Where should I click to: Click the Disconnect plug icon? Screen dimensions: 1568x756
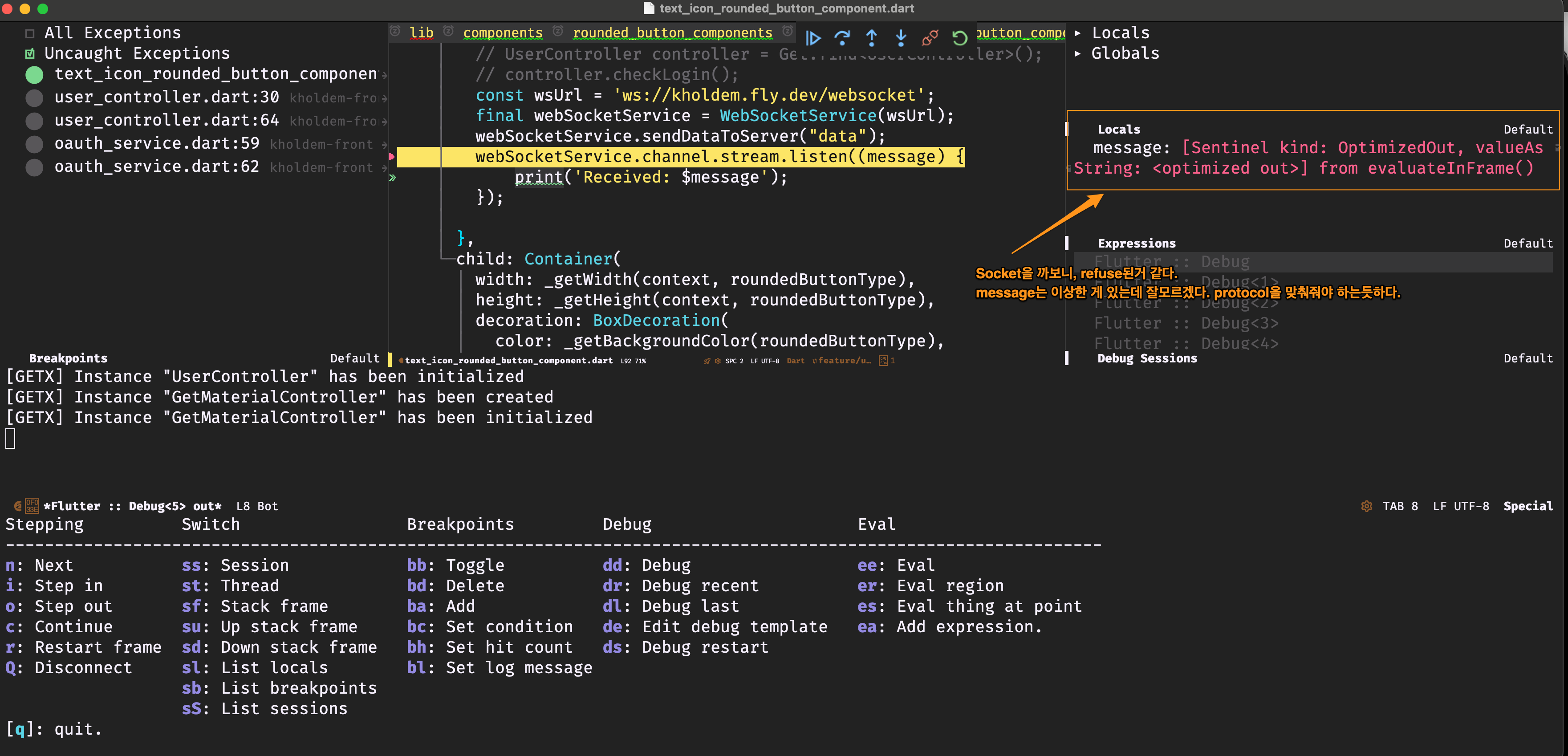[930, 38]
